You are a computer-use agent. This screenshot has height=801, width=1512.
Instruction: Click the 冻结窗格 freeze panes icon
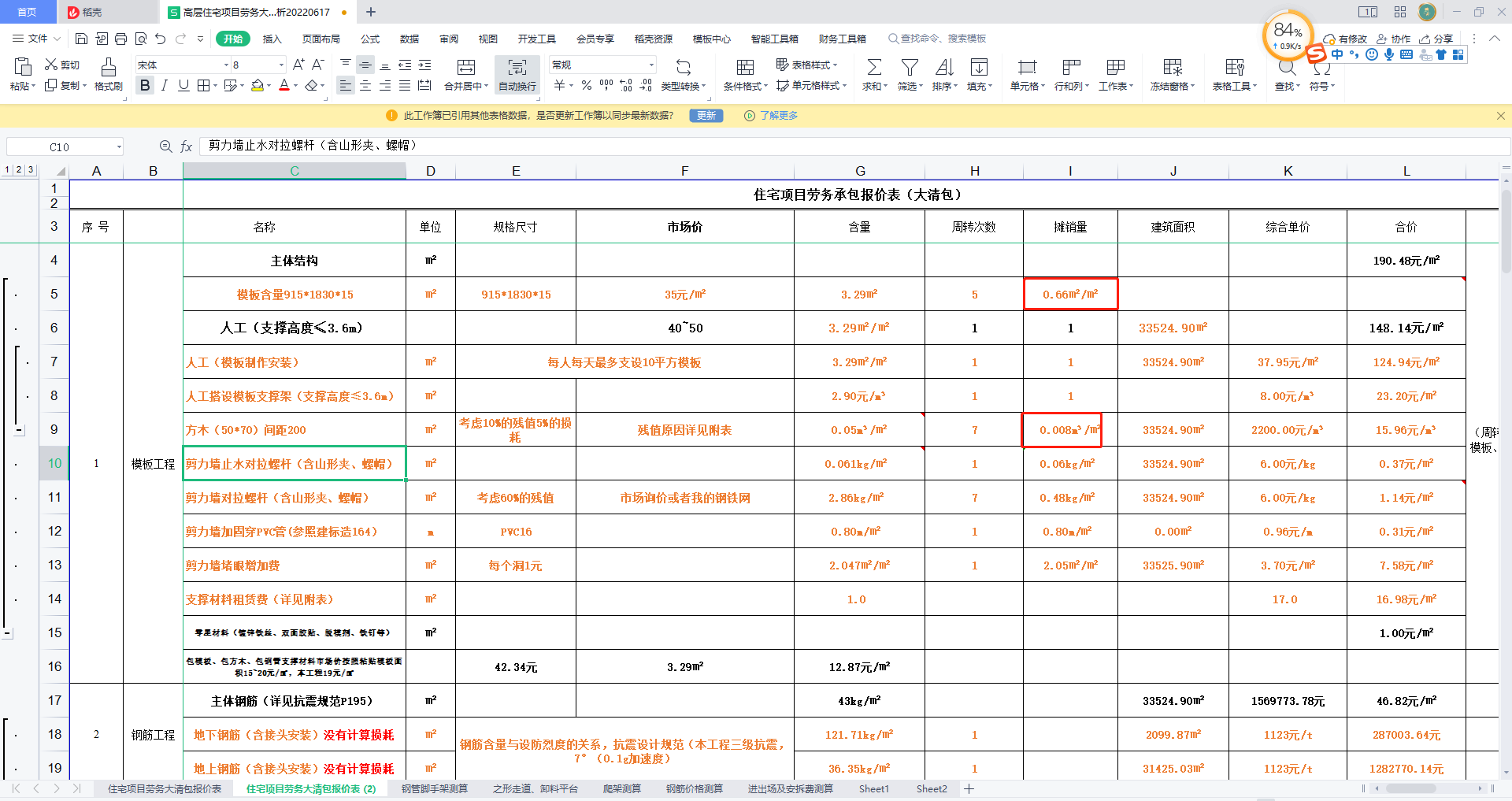[x=1173, y=68]
